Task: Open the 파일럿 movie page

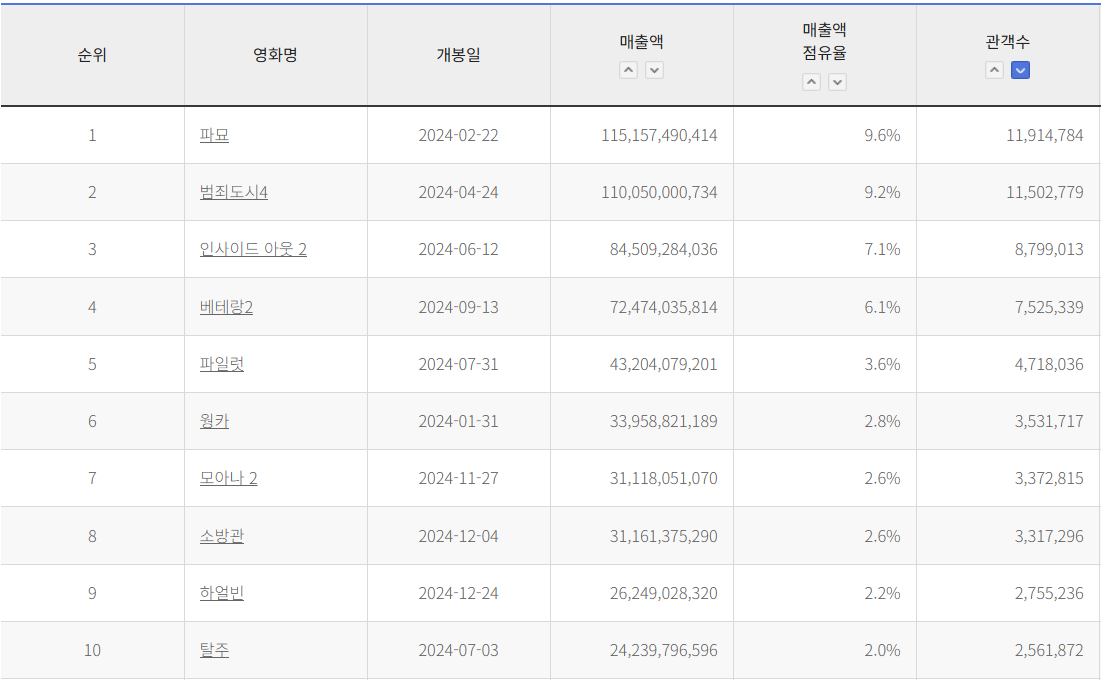Action: click(221, 364)
